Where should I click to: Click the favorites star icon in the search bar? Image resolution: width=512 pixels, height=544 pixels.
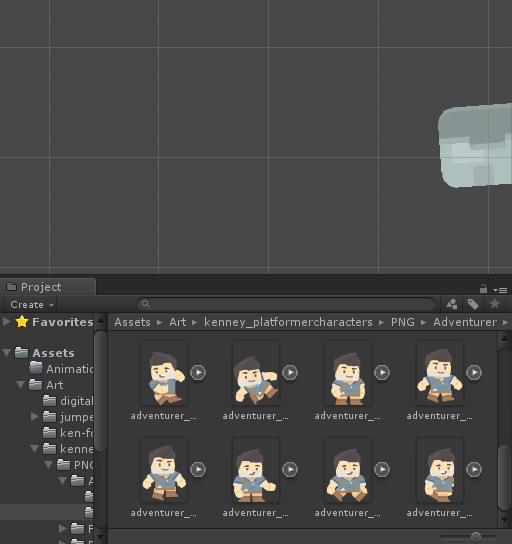point(495,304)
